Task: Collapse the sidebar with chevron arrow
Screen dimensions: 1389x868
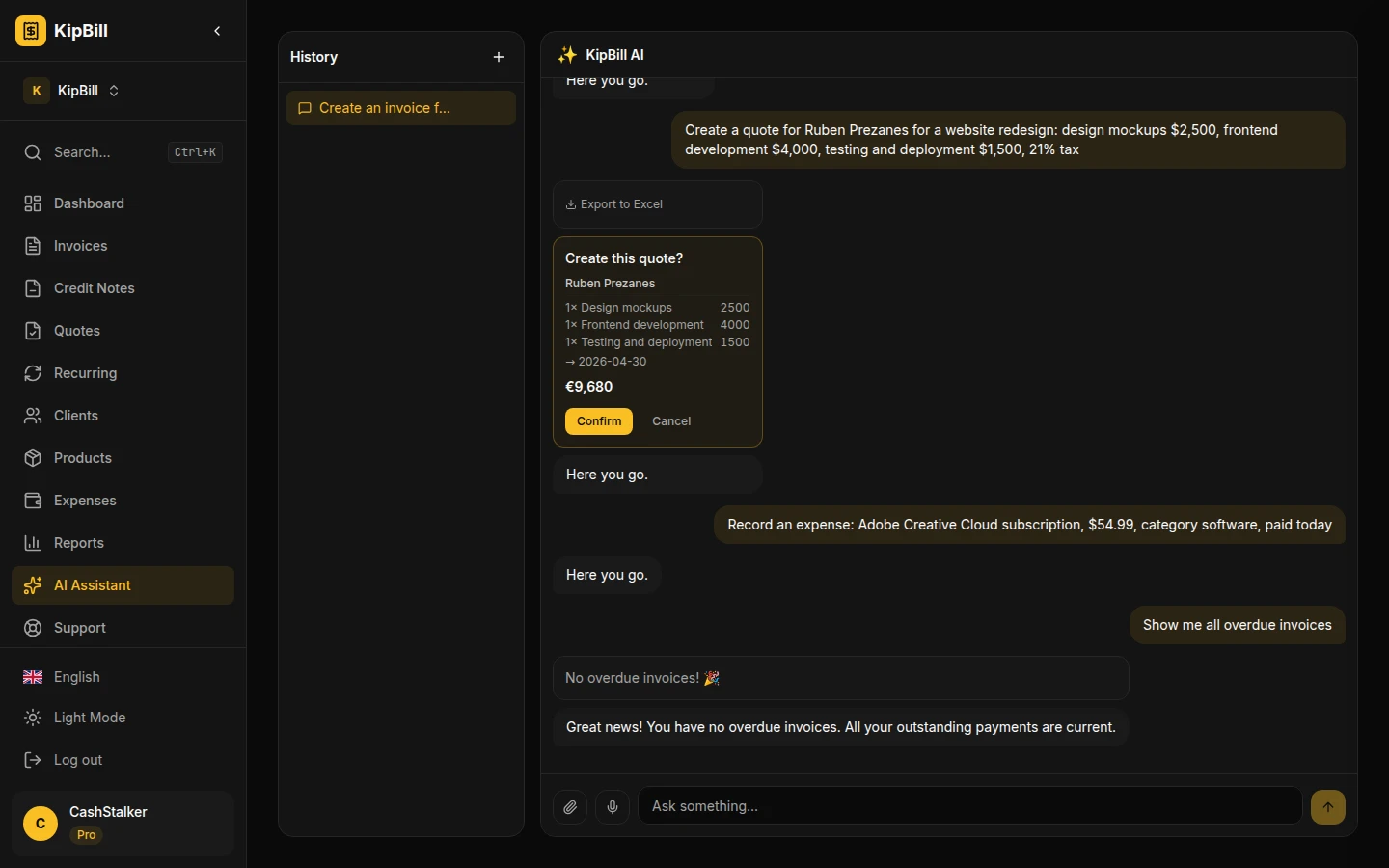Action: [x=217, y=31]
